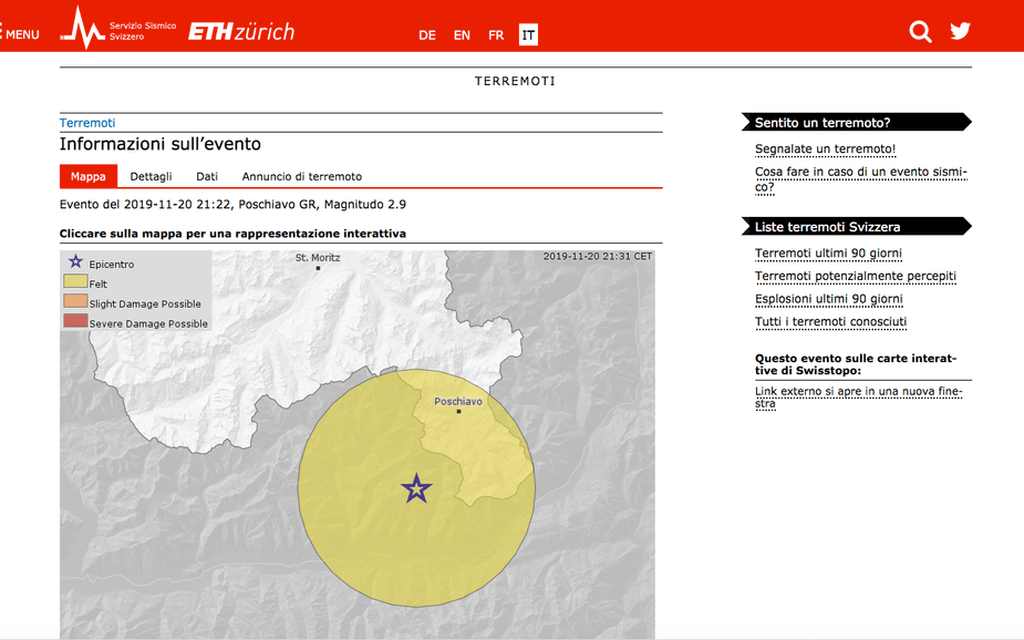The height and width of the screenshot is (640, 1024).
Task: Select the Annuncio di terremoto tab
Action: pyautogui.click(x=301, y=176)
